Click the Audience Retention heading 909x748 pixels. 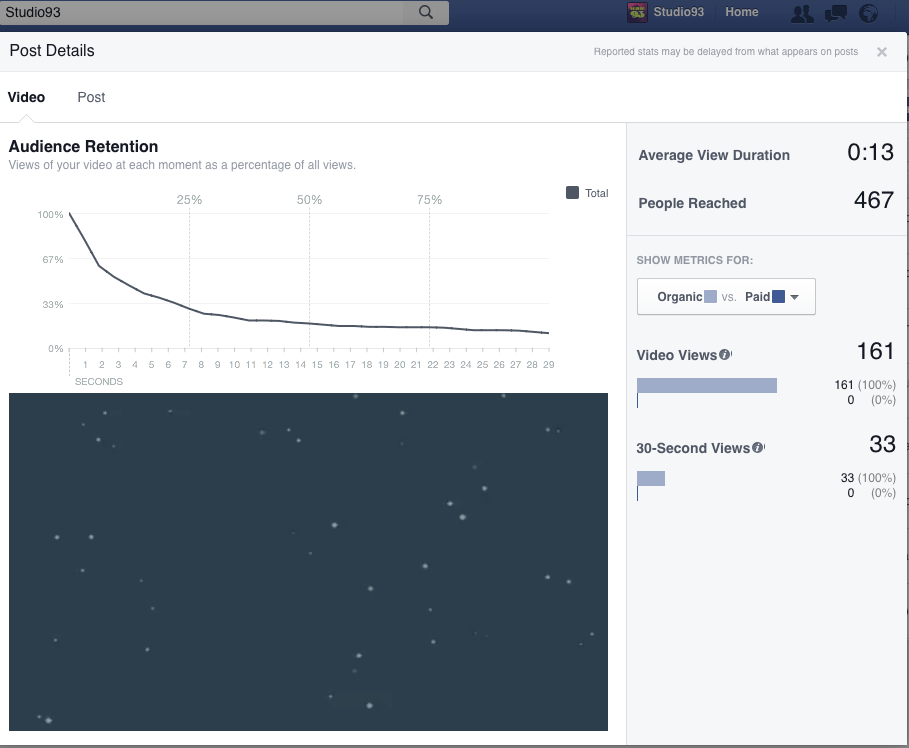click(83, 146)
